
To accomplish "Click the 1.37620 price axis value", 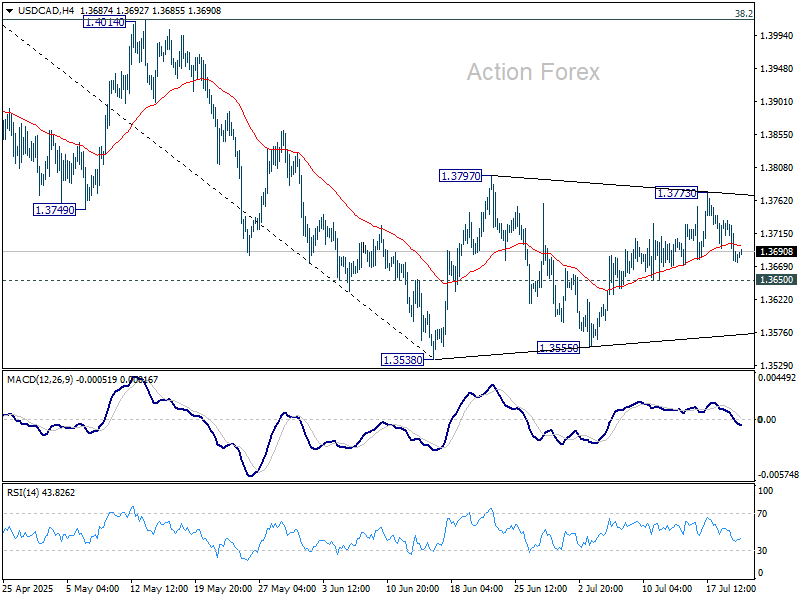I will (777, 201).
